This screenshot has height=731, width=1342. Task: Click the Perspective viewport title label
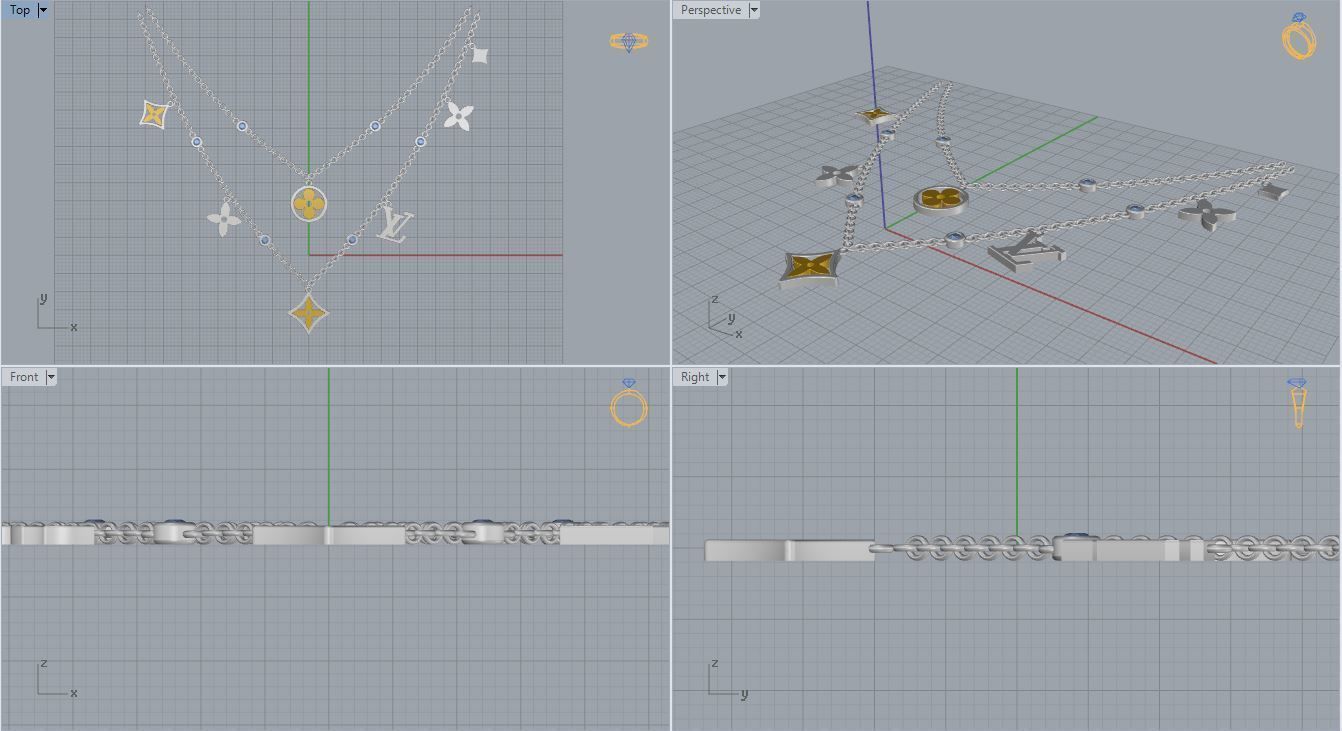[711, 10]
